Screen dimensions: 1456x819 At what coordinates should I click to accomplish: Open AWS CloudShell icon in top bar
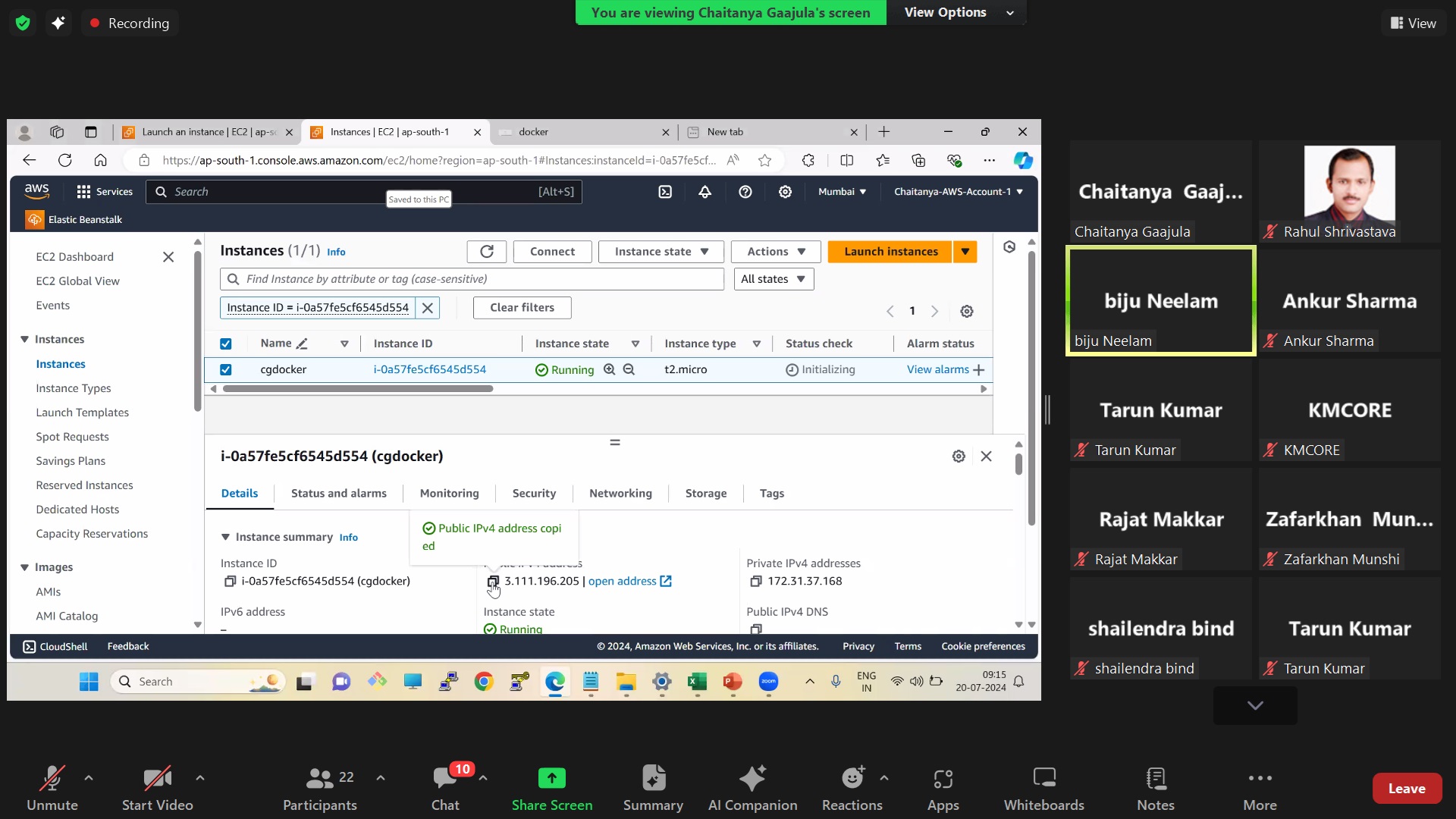(665, 192)
